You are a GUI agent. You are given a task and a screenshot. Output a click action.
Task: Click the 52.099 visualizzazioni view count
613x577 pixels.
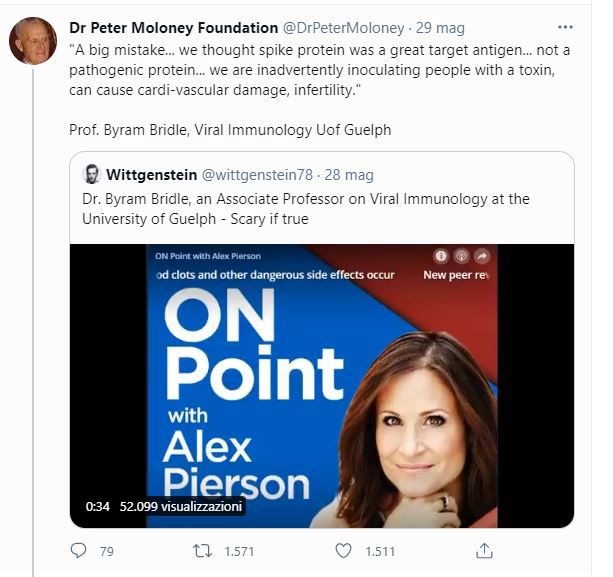click(x=180, y=507)
